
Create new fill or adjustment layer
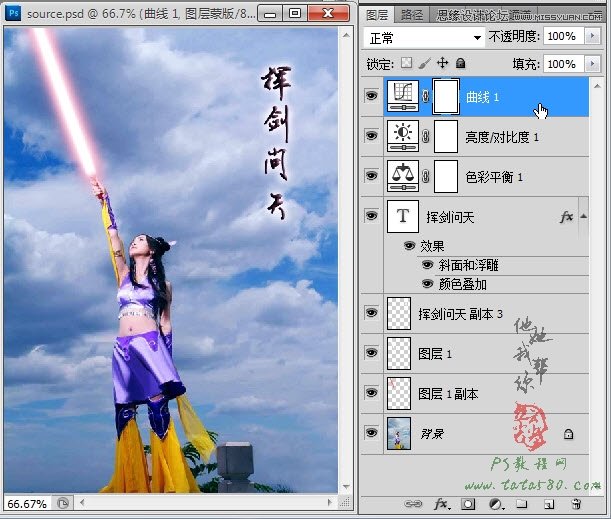[x=496, y=504]
